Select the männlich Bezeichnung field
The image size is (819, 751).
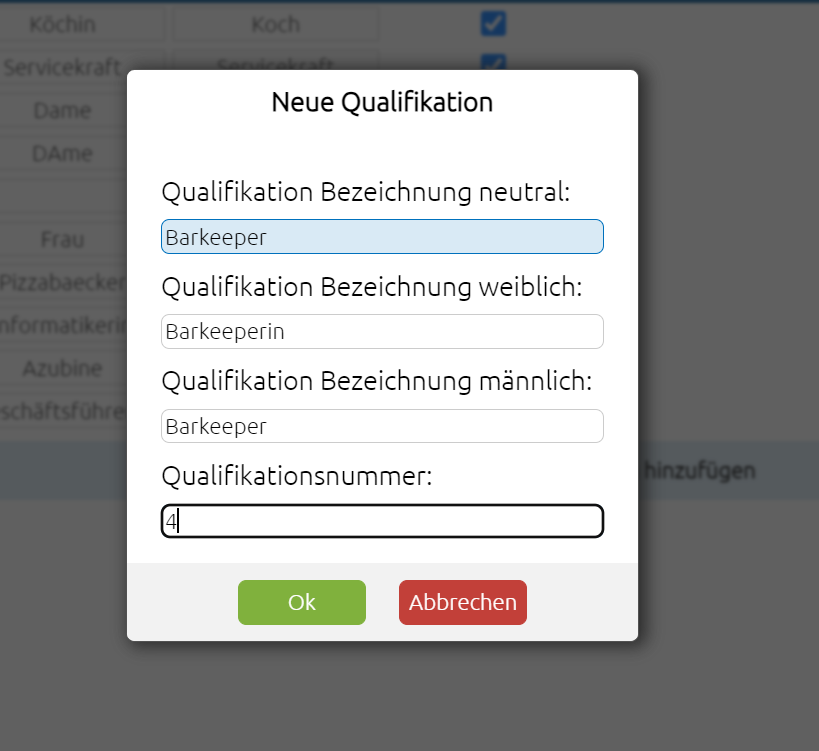(x=382, y=426)
